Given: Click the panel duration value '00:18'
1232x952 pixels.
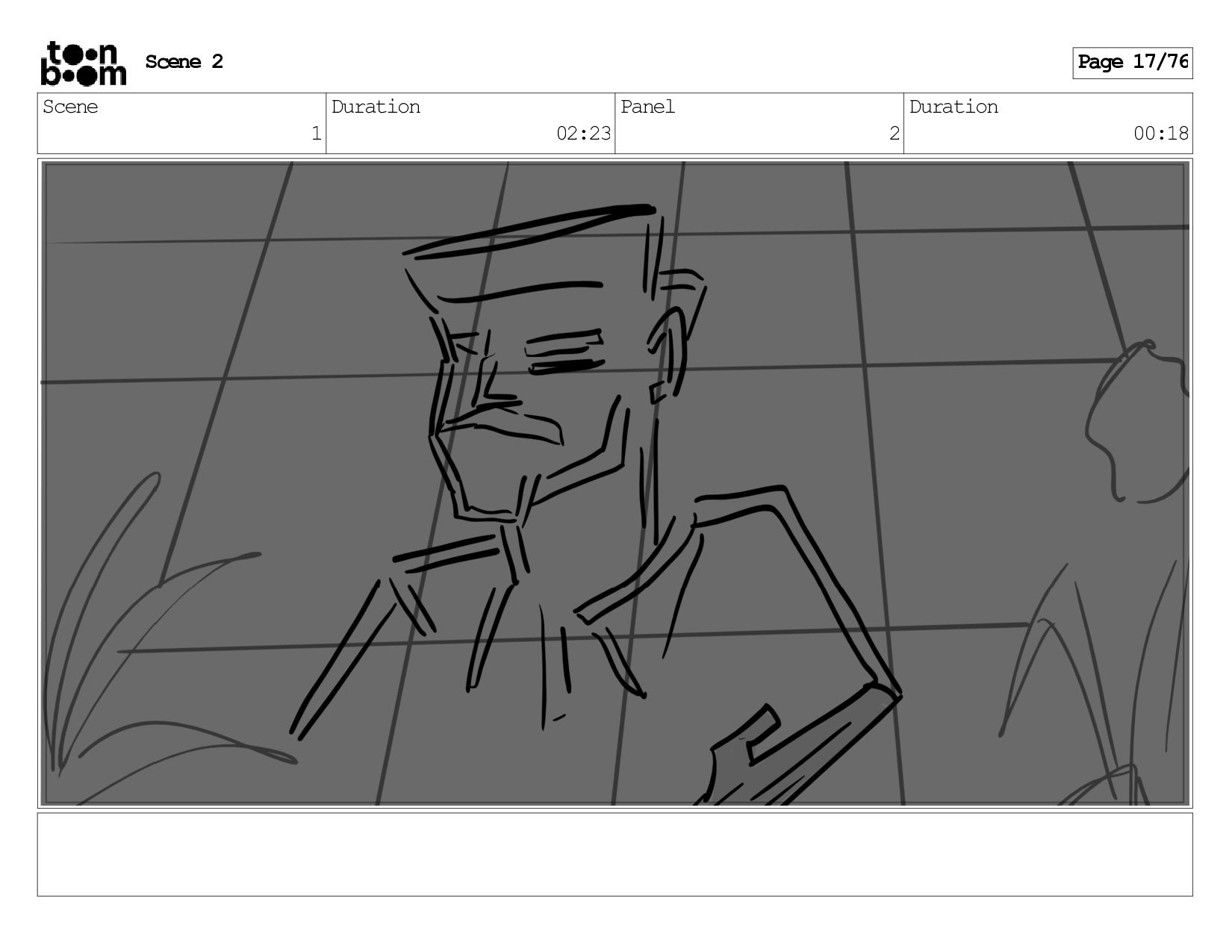Looking at the screenshot, I should click(x=1160, y=134).
